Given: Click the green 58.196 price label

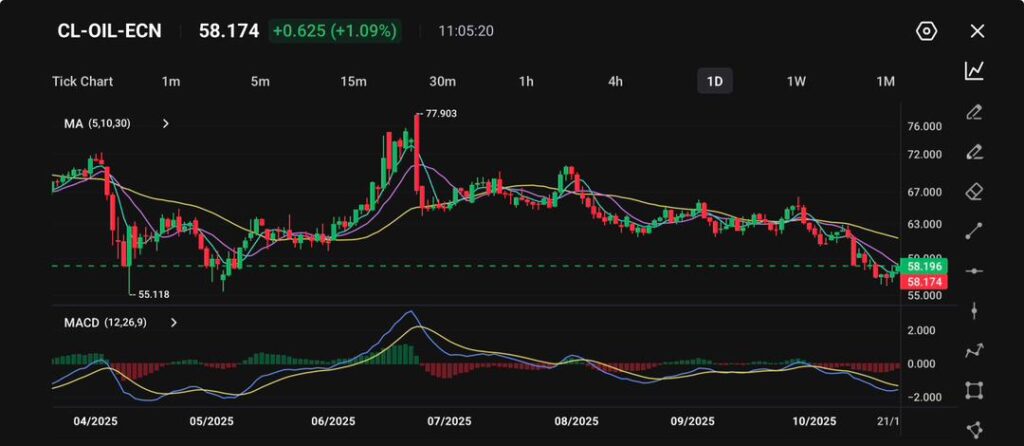Looking at the screenshot, I should pos(921,267).
